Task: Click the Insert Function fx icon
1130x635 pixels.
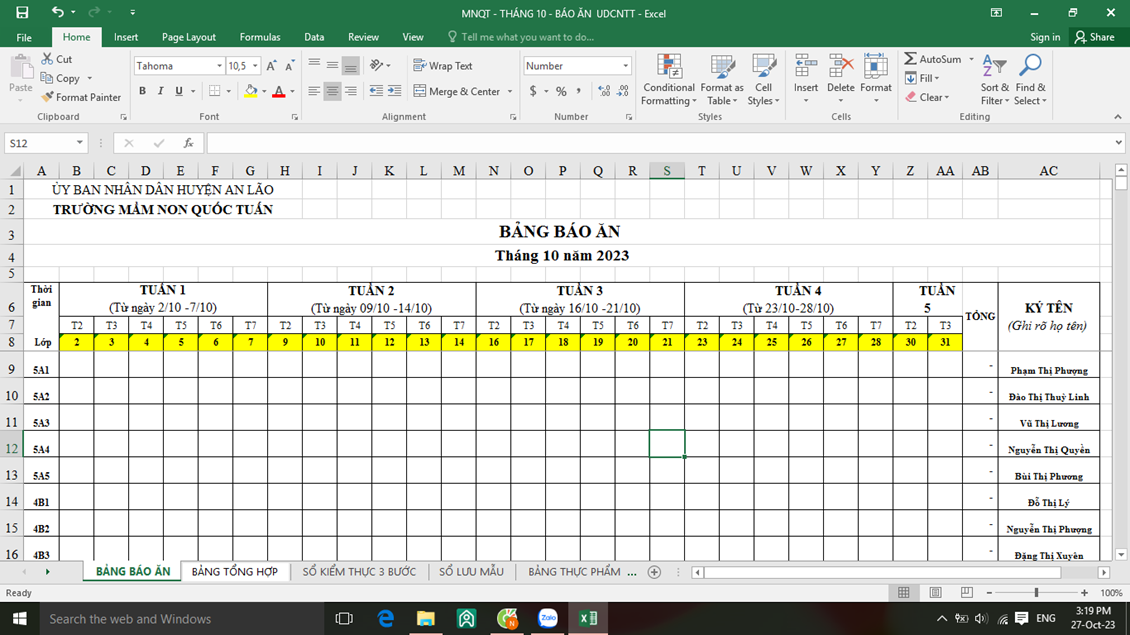Action: click(188, 143)
